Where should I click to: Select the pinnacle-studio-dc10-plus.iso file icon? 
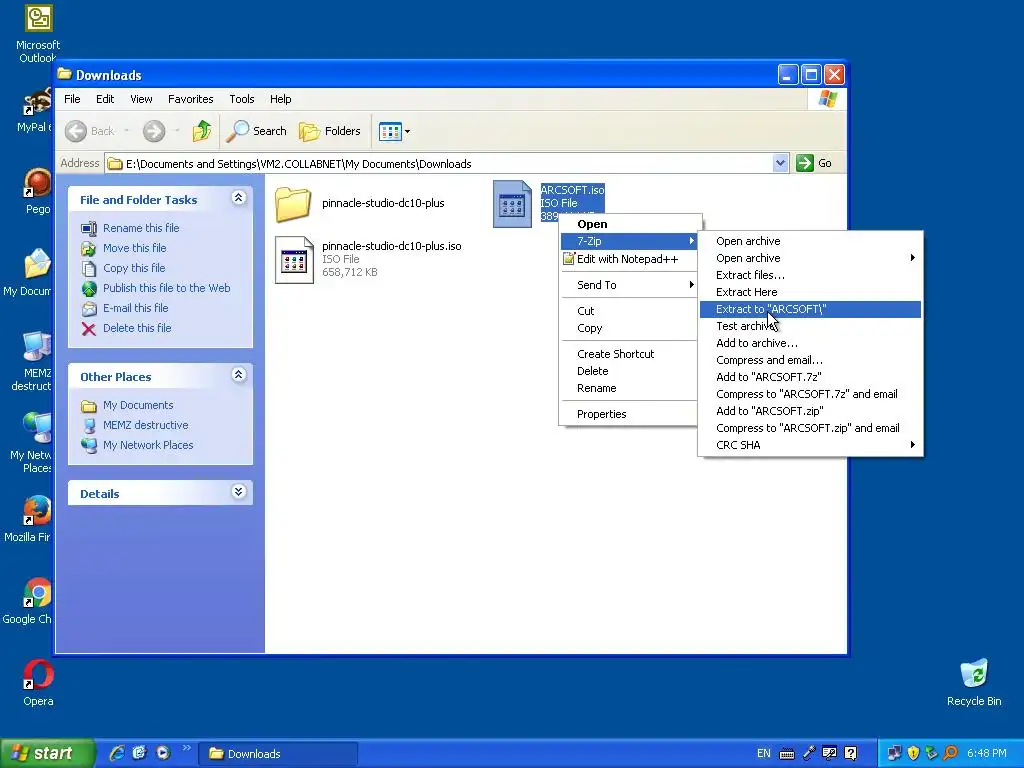[294, 259]
